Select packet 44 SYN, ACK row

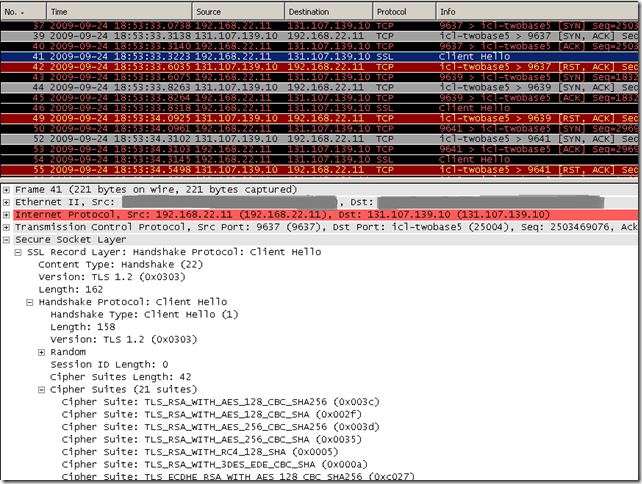tap(319, 87)
